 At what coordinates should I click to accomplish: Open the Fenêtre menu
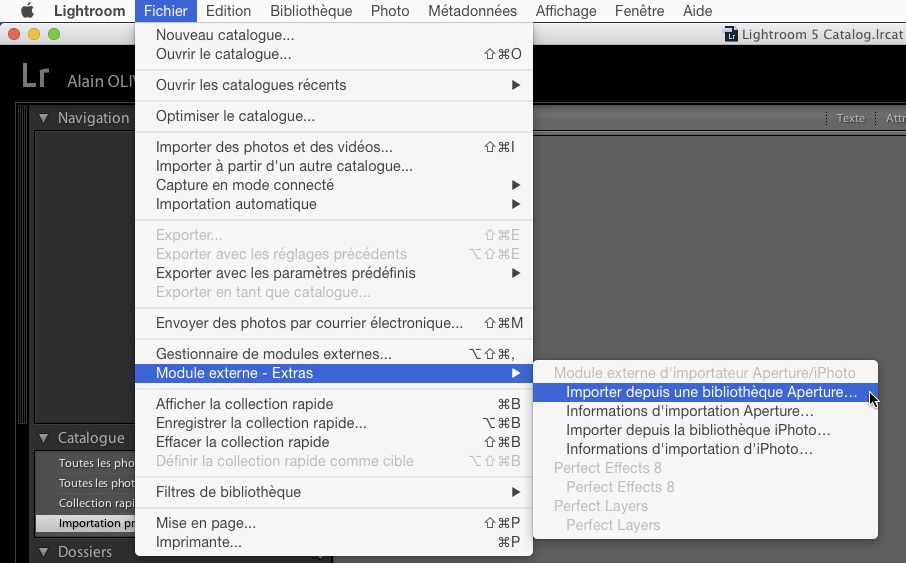[x=639, y=10]
